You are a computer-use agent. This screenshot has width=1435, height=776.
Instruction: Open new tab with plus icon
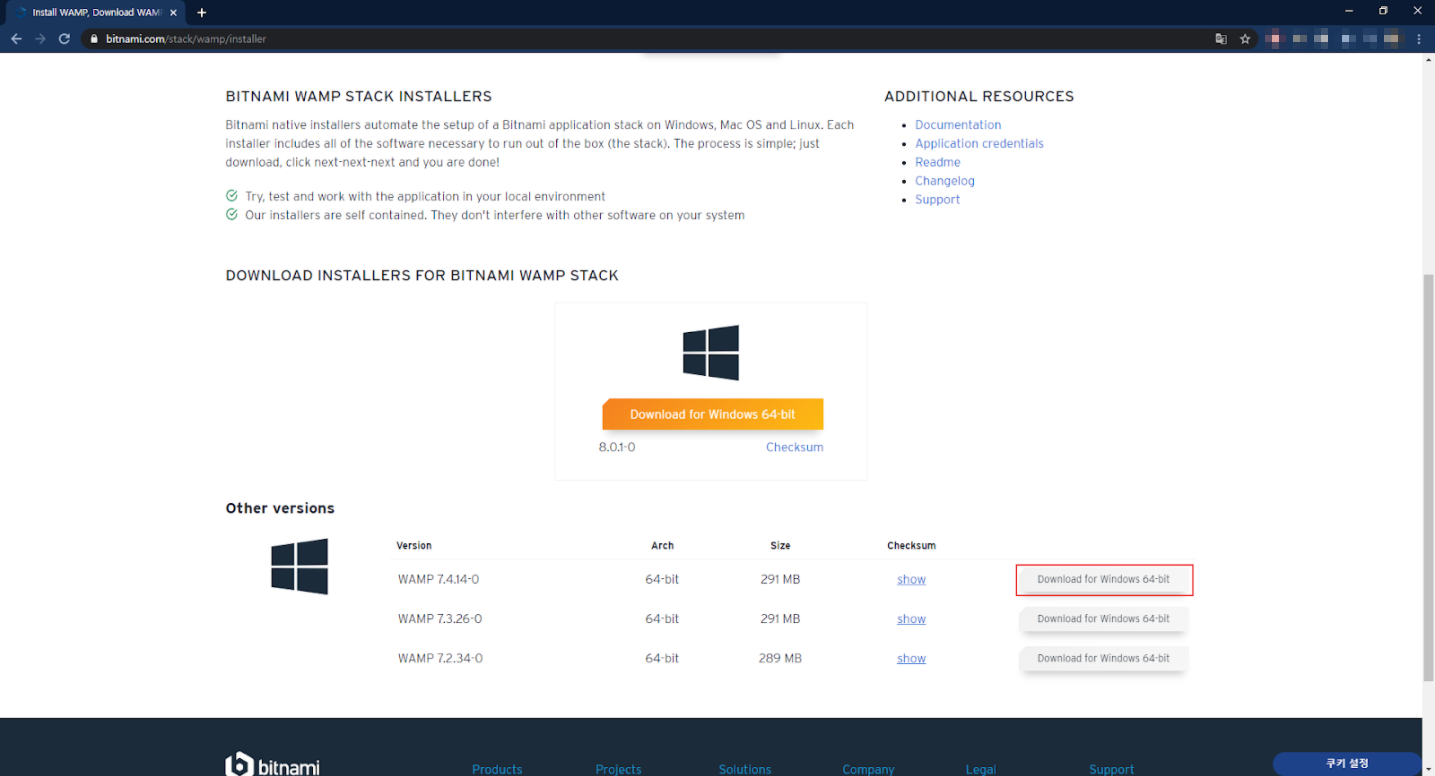tap(201, 13)
